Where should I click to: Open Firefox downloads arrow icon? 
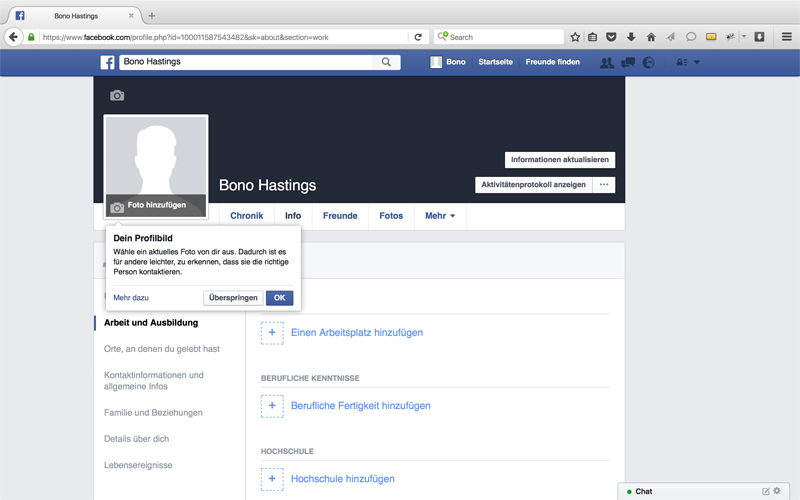click(x=631, y=37)
